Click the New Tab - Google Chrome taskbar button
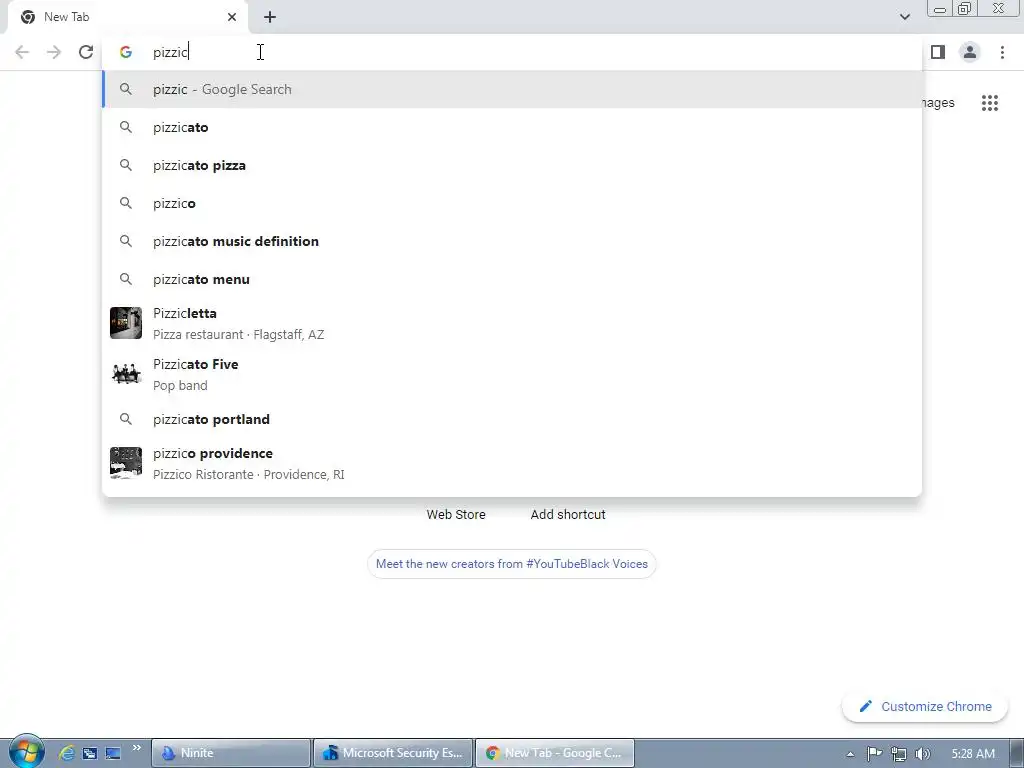This screenshot has width=1024, height=768. (555, 753)
